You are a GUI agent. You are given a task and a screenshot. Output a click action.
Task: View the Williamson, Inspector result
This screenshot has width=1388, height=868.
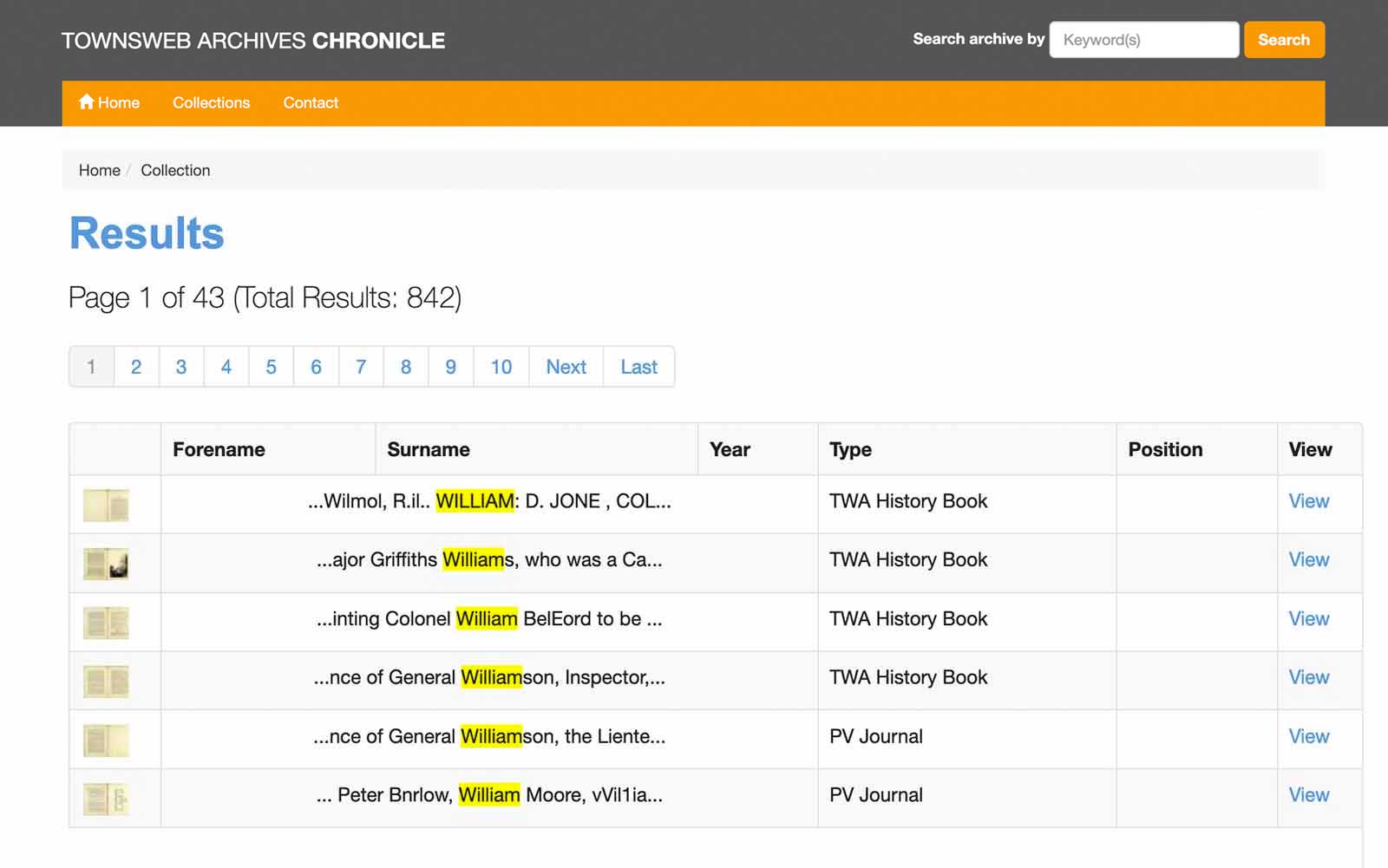(x=1308, y=677)
